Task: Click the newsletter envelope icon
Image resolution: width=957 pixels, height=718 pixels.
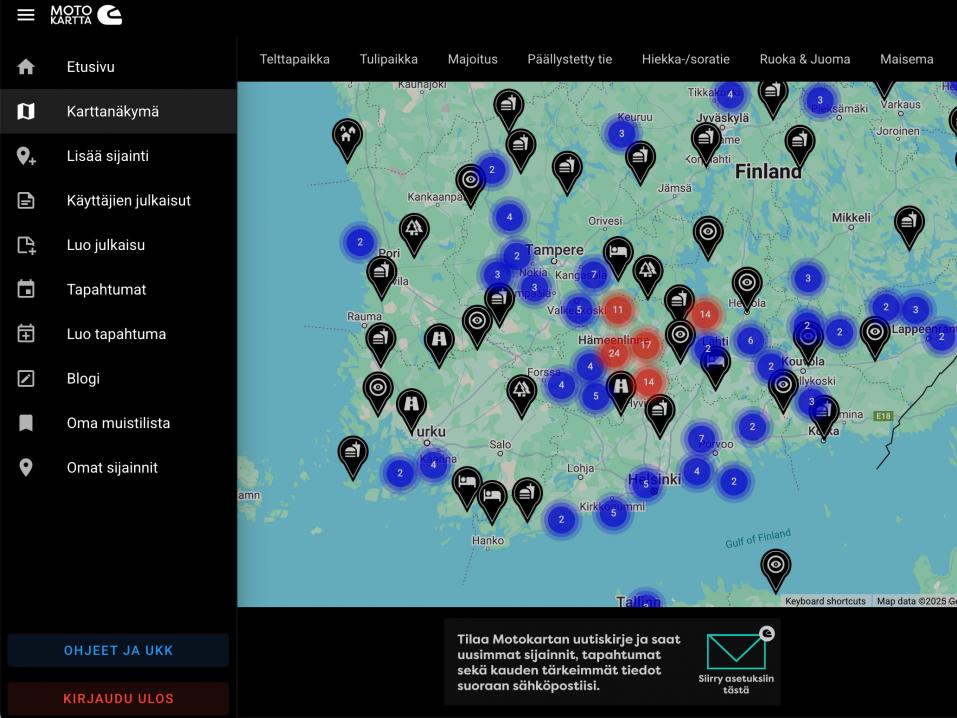Action: point(736,651)
